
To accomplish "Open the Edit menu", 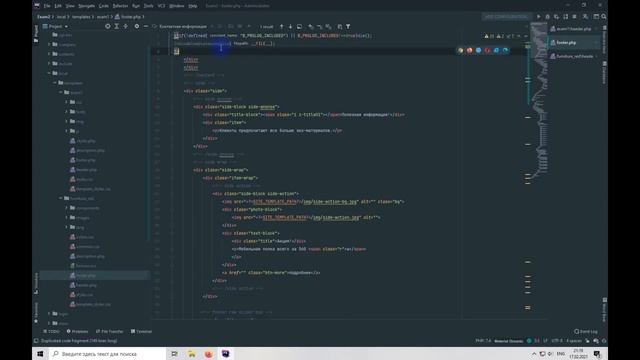I will tap(58, 6).
